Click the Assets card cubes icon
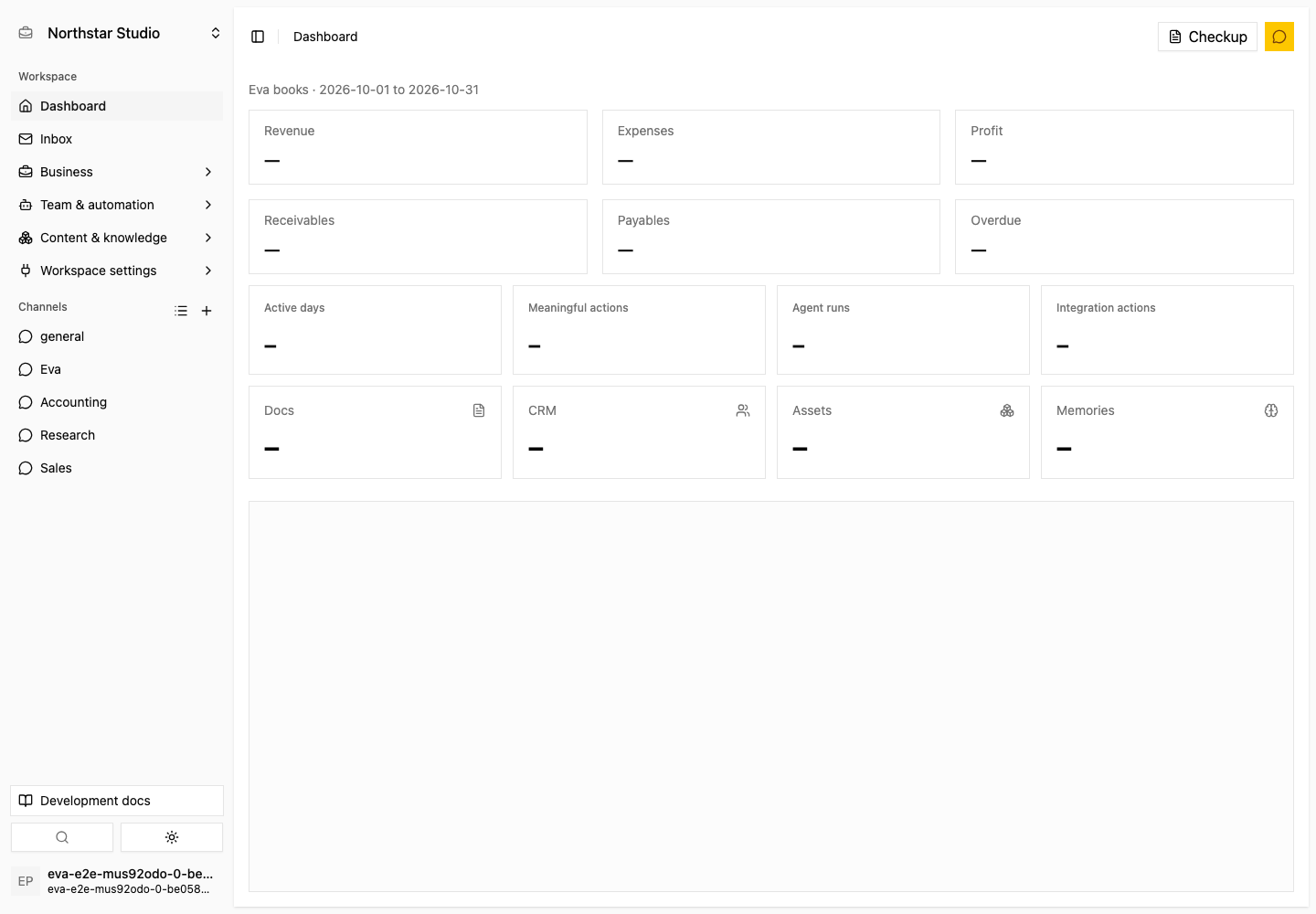The width and height of the screenshot is (1316, 914). coord(1007,410)
